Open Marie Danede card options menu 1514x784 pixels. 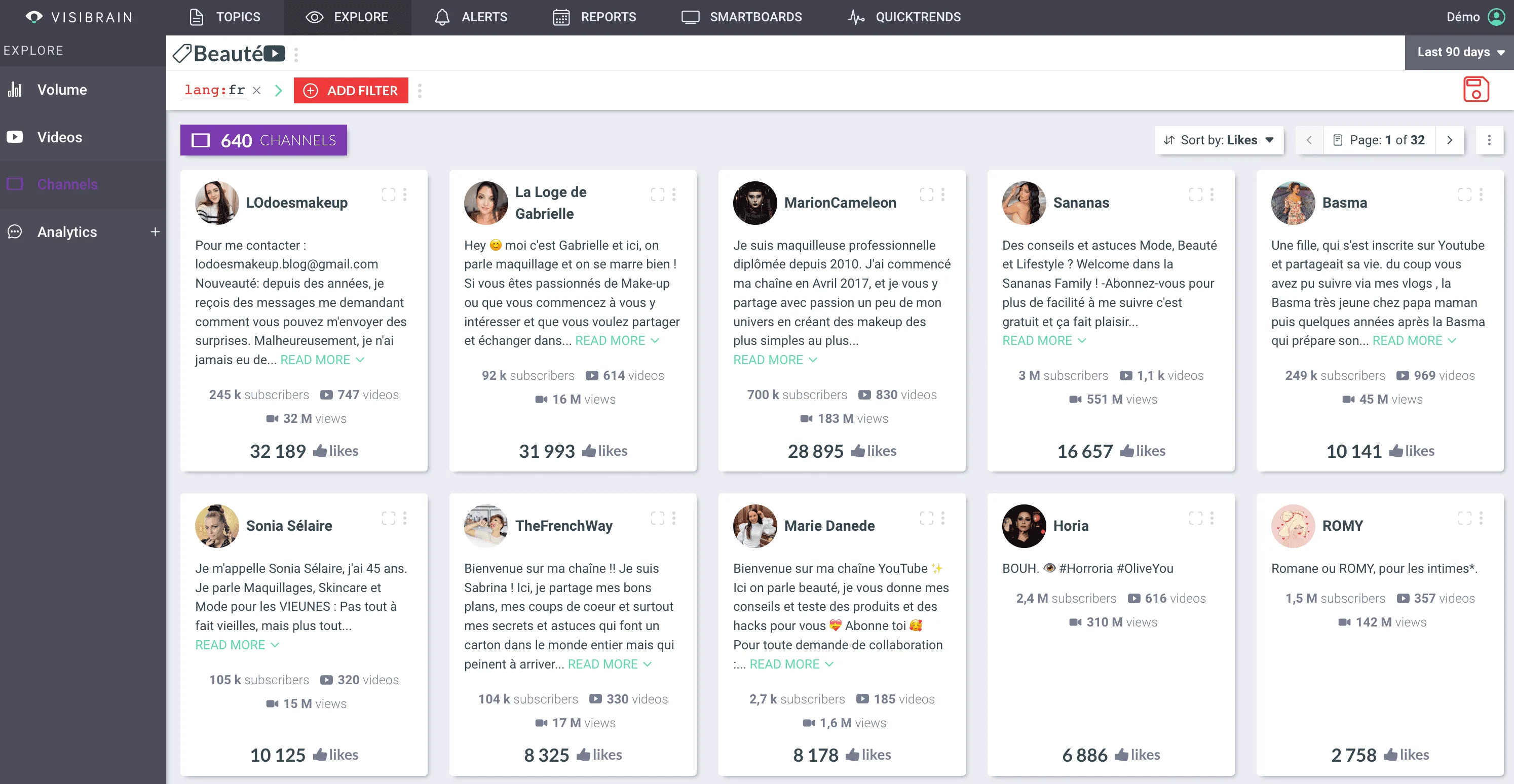(x=943, y=518)
